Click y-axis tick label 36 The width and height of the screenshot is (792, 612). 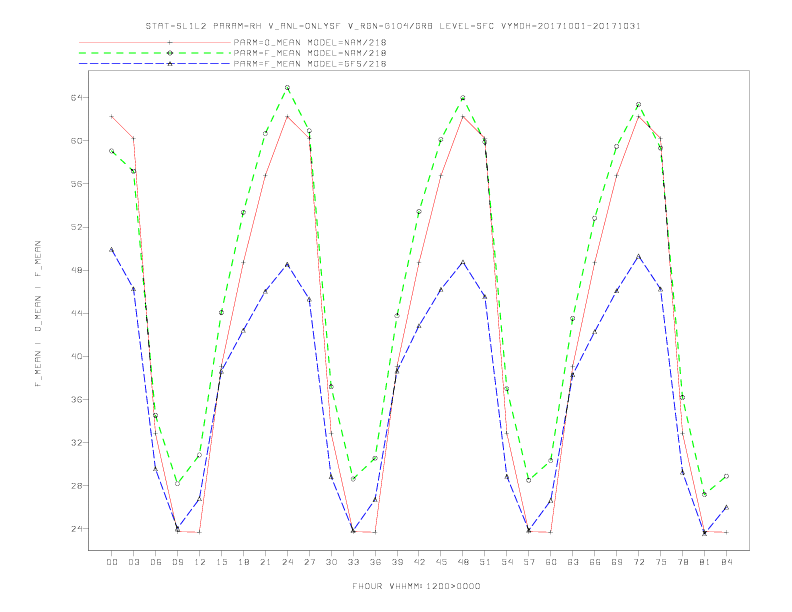pos(76,399)
